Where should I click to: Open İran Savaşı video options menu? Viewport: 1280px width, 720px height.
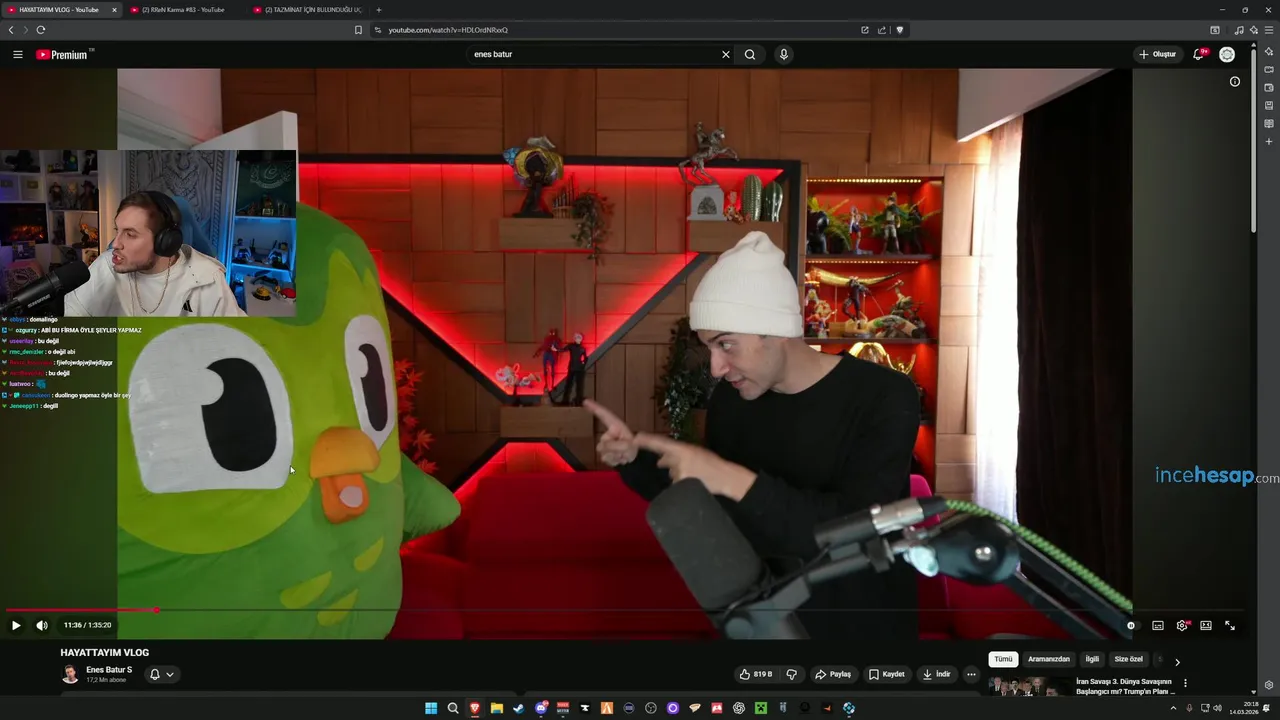tap(1185, 683)
